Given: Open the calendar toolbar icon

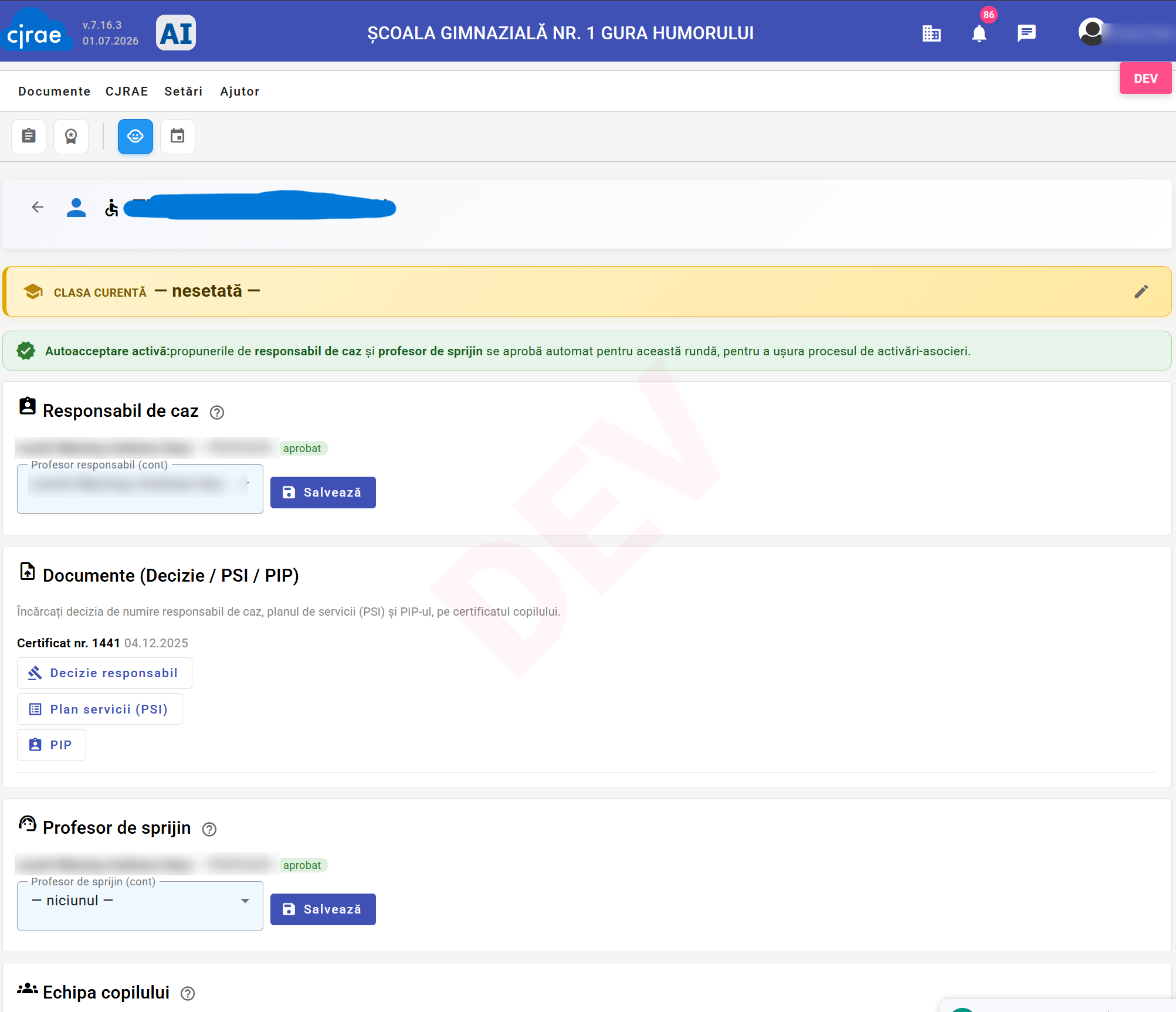Looking at the screenshot, I should coord(178,137).
